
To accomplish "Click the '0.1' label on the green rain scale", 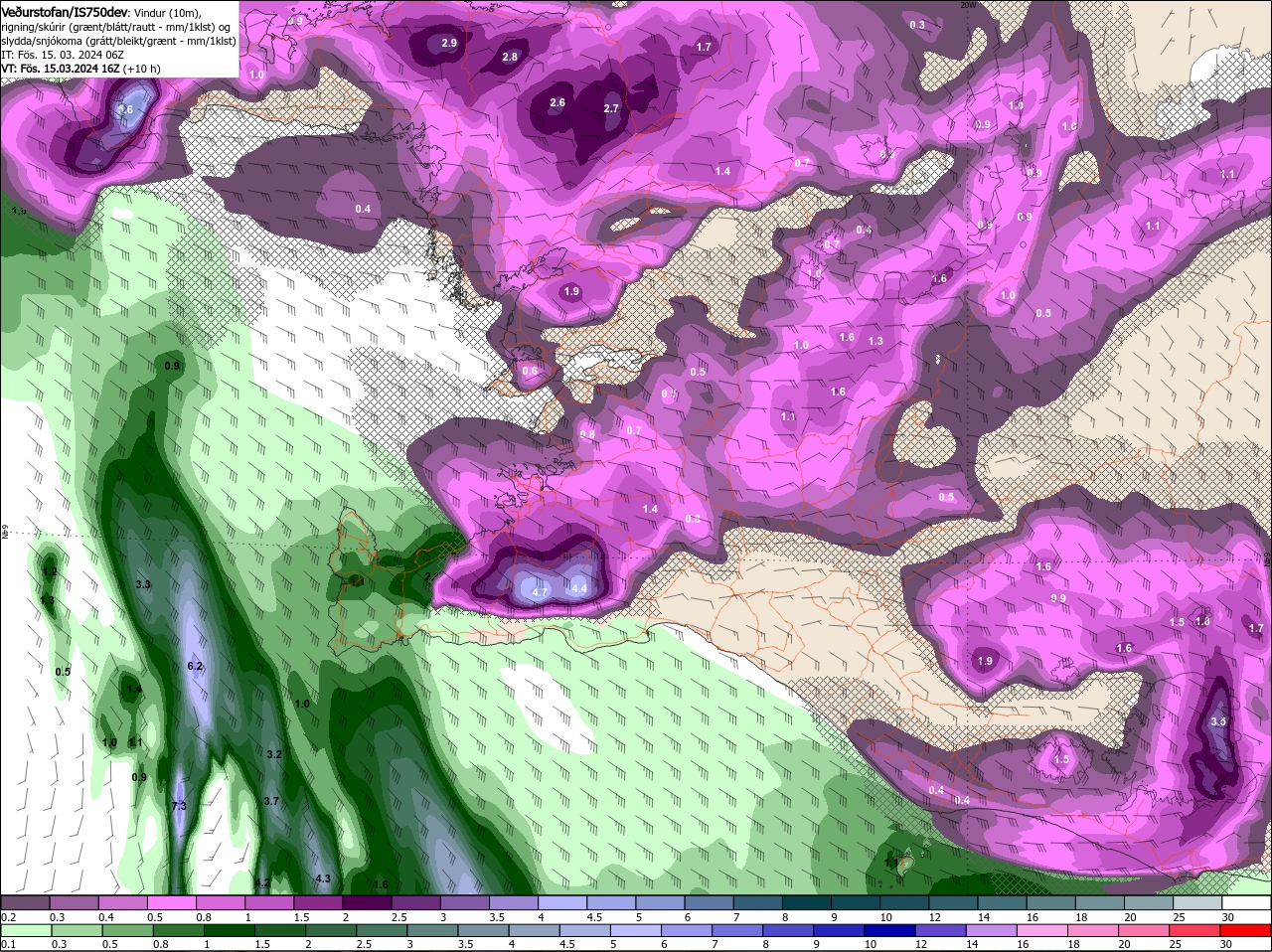I will coord(8,944).
